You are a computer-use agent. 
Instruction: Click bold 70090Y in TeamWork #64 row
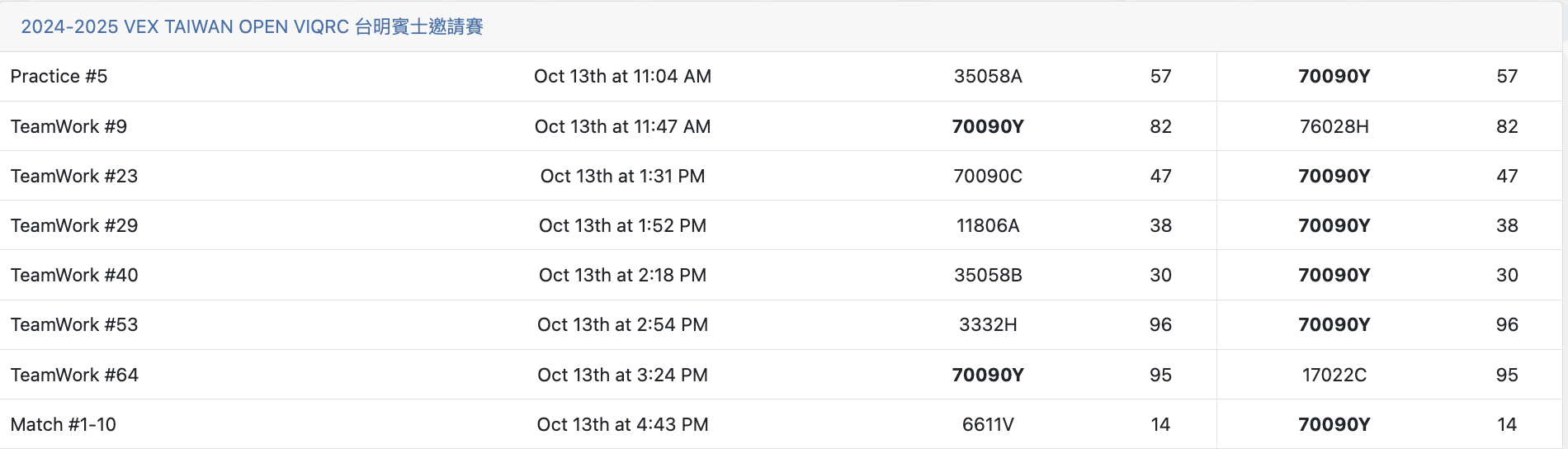988,375
